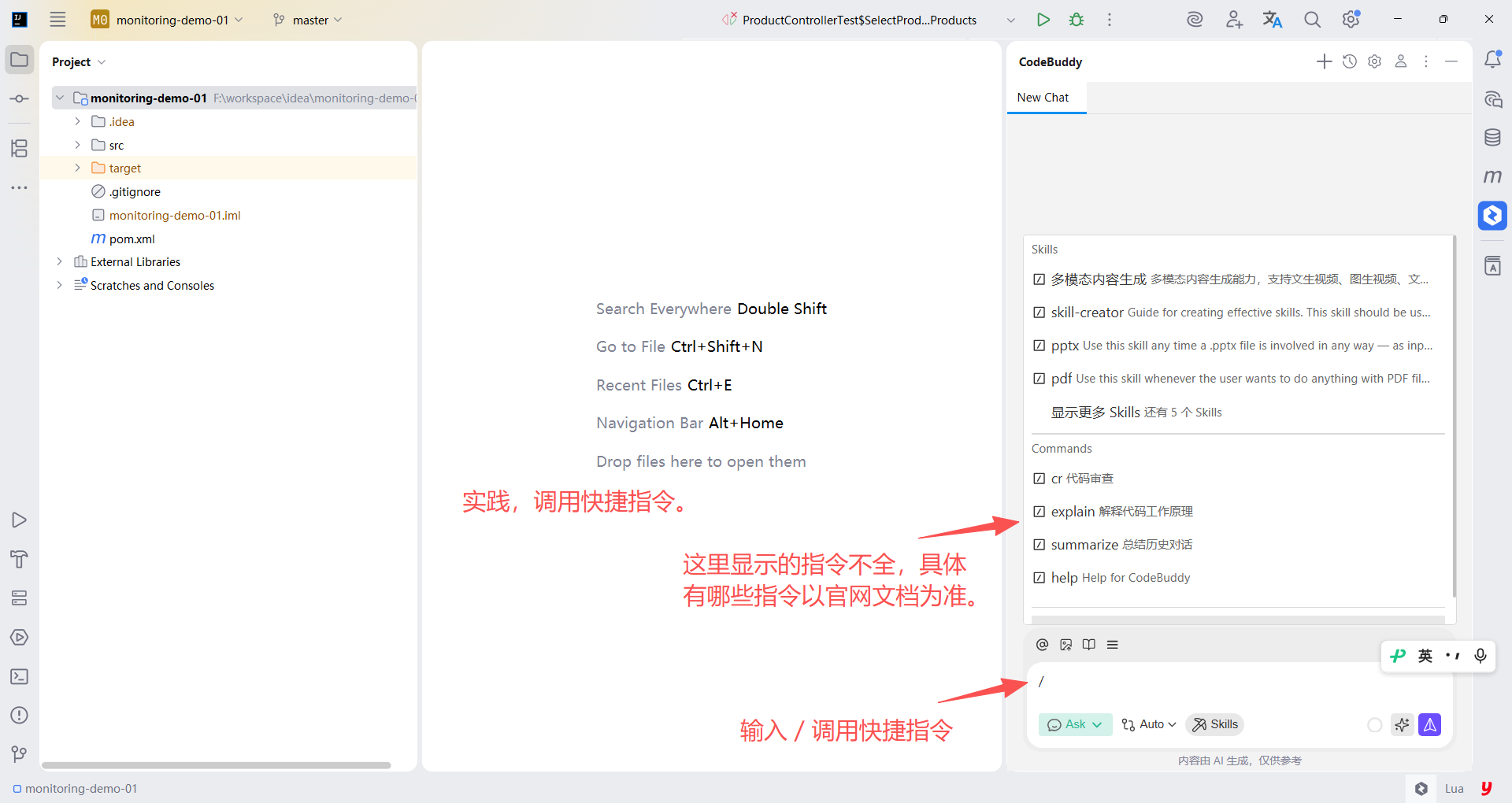This screenshot has height=803, width=1512.
Task: Open the run configuration dropdown
Action: pyautogui.click(x=1011, y=20)
